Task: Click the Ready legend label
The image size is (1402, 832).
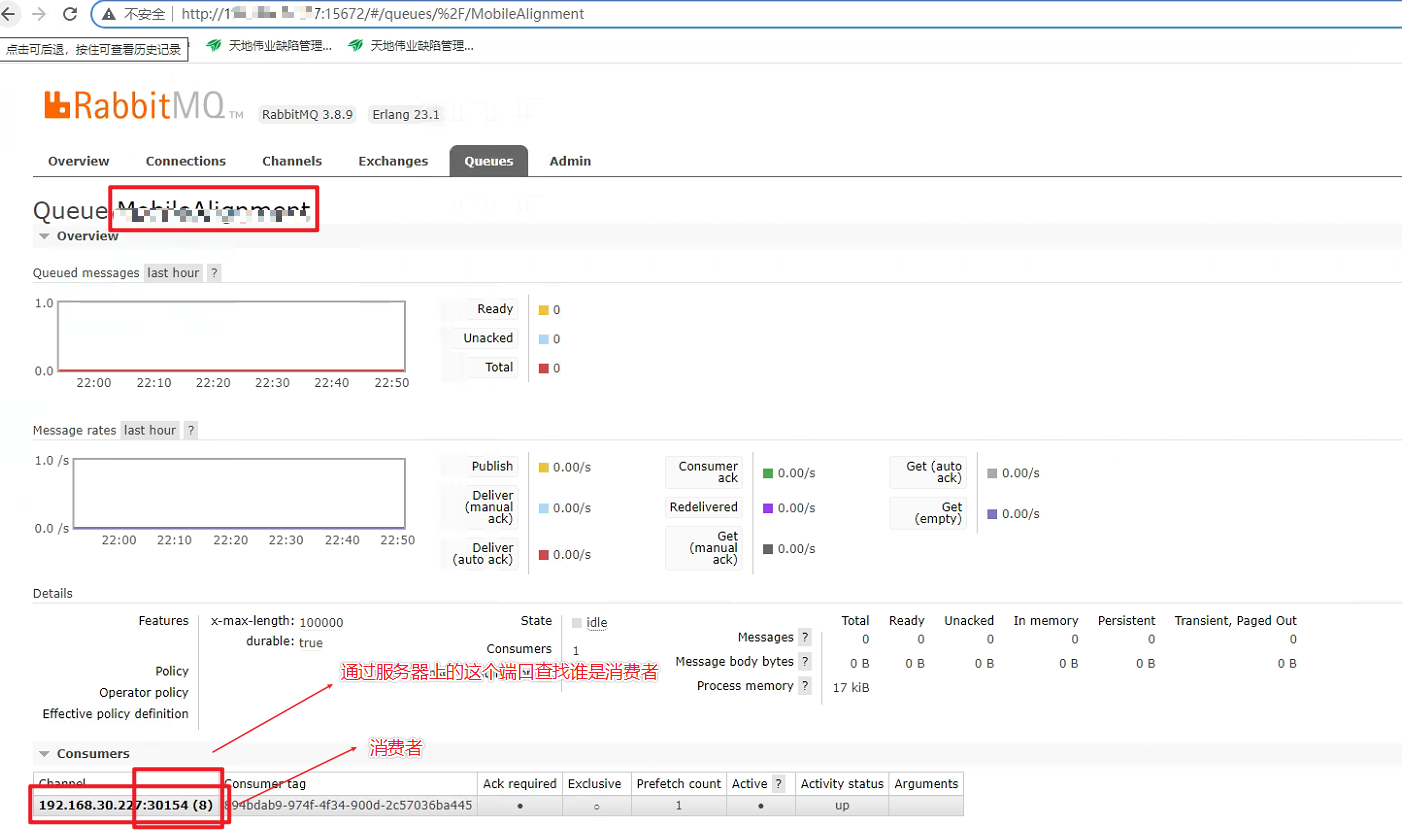Action: click(x=495, y=309)
